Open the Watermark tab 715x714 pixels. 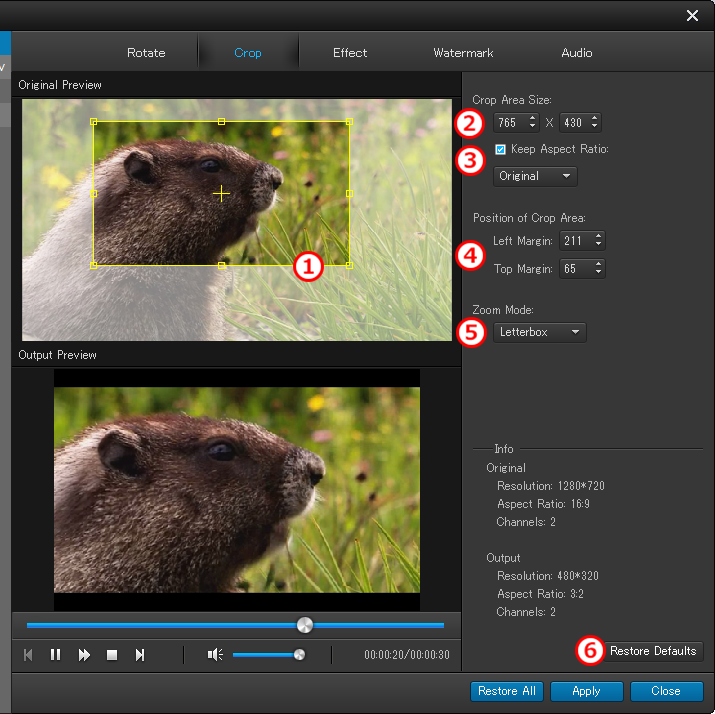(x=463, y=53)
